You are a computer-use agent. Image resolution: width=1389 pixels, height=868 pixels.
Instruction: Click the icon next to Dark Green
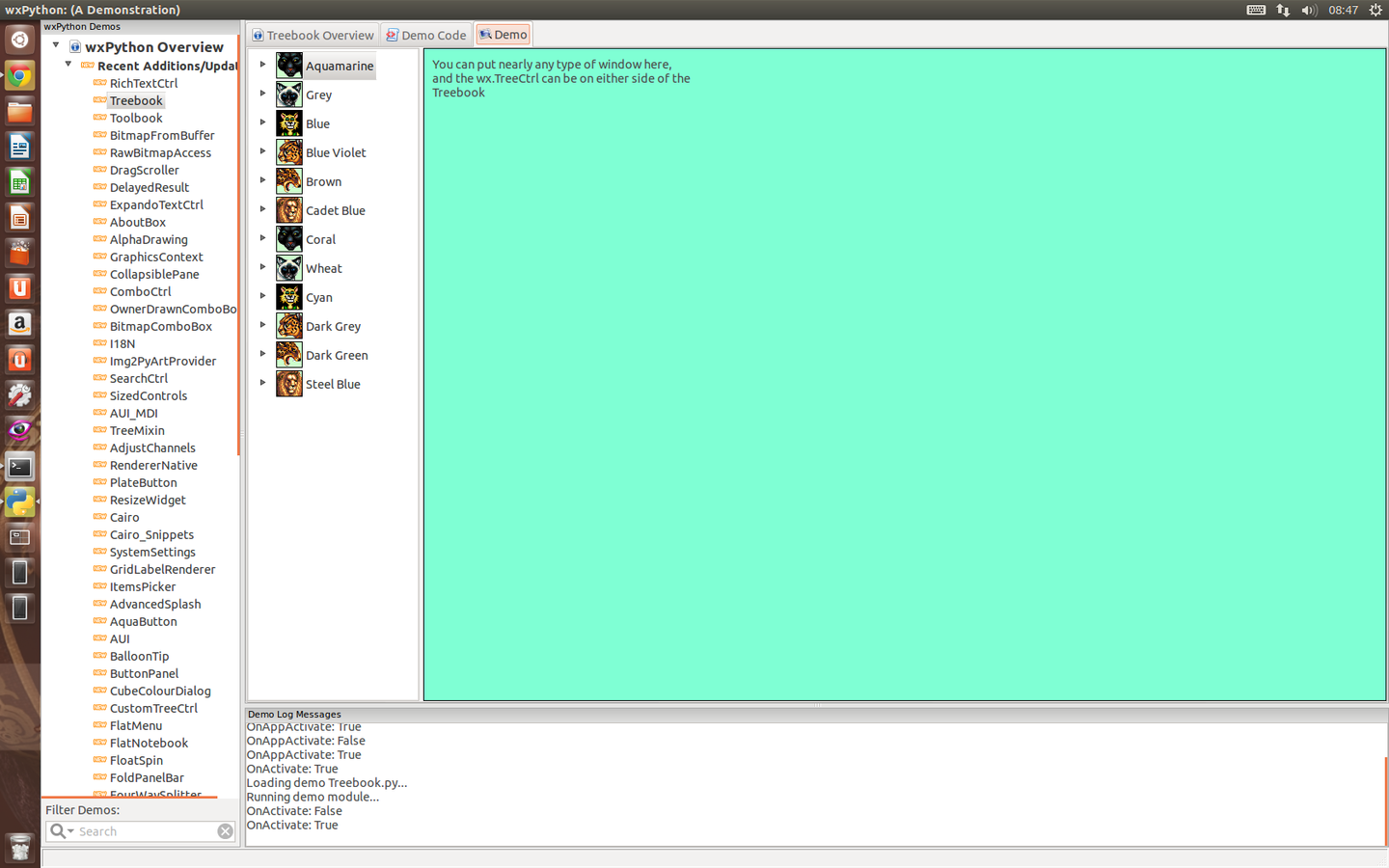289,355
